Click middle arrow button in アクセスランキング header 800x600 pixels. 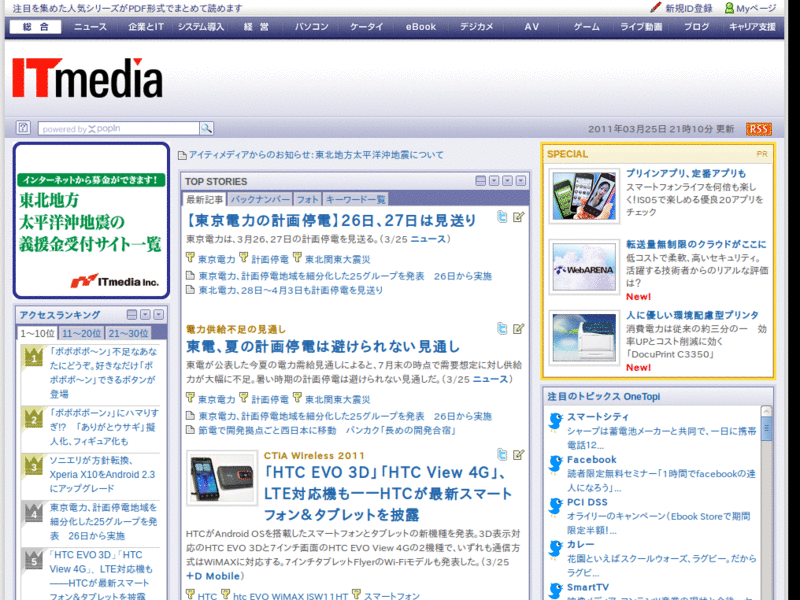(x=145, y=315)
